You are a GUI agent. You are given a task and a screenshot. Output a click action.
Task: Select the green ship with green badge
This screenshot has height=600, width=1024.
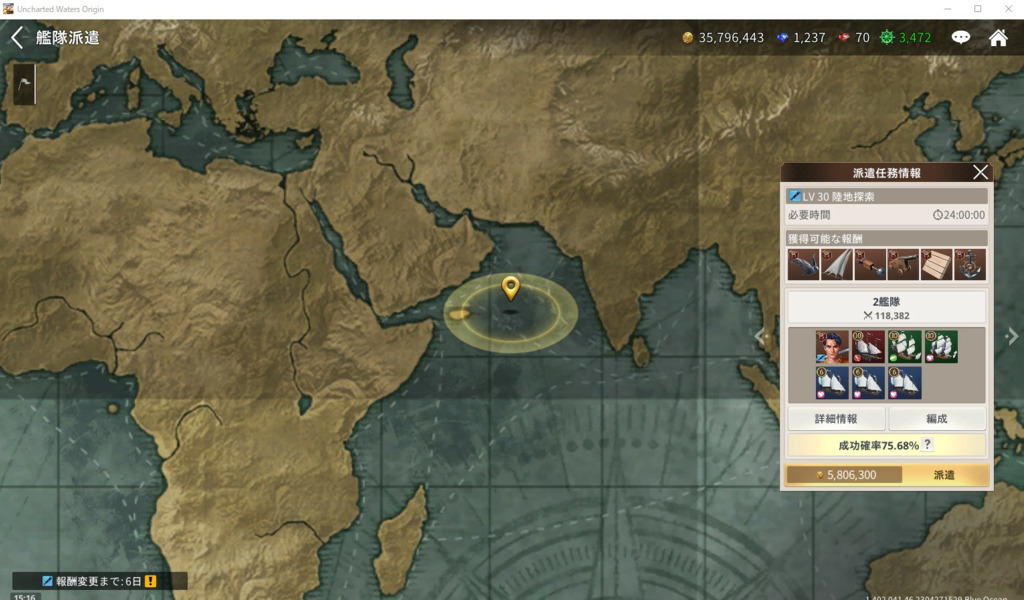[x=904, y=347]
